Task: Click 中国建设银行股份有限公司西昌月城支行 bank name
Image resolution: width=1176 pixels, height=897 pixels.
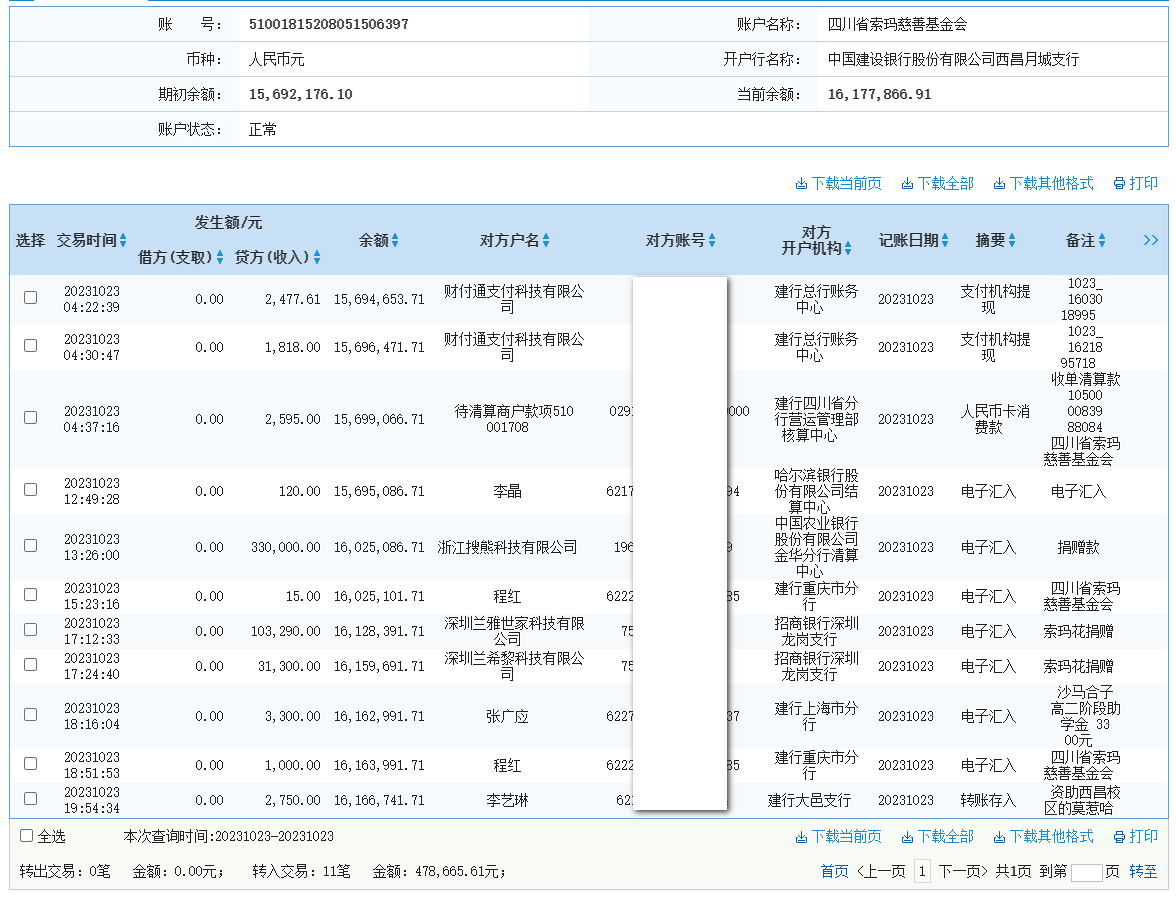Action: click(x=952, y=59)
